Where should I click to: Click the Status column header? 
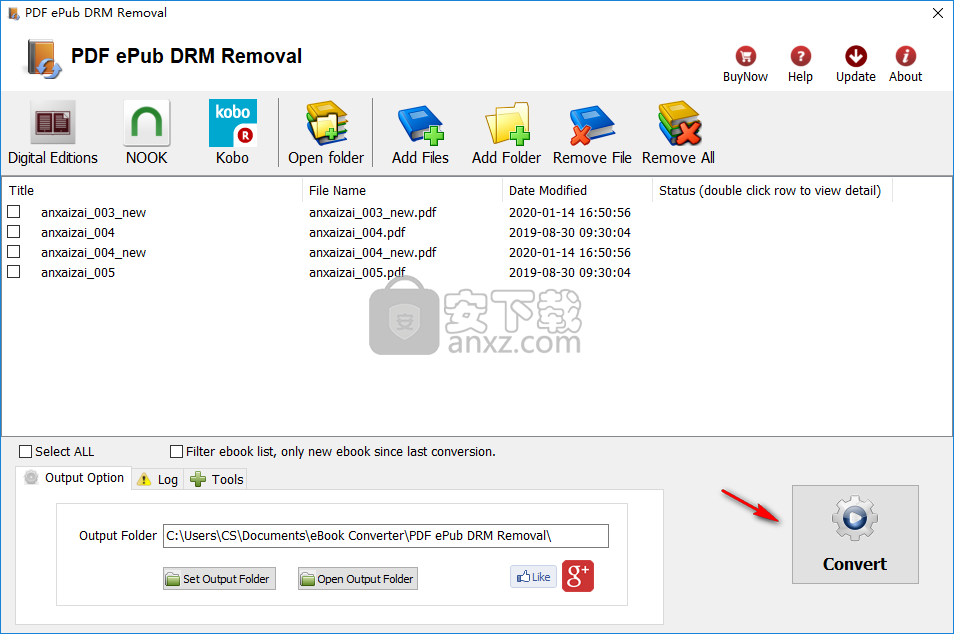(771, 190)
